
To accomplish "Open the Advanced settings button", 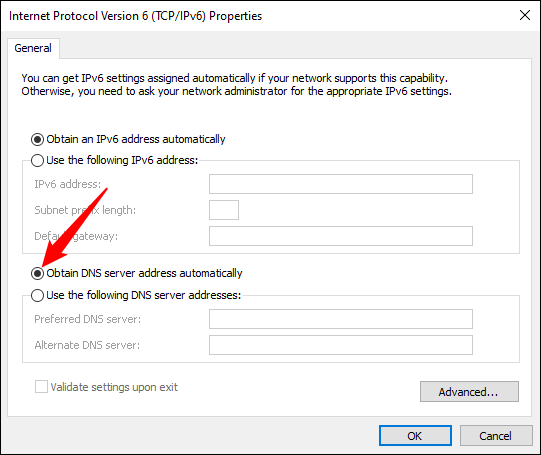I will (x=469, y=392).
